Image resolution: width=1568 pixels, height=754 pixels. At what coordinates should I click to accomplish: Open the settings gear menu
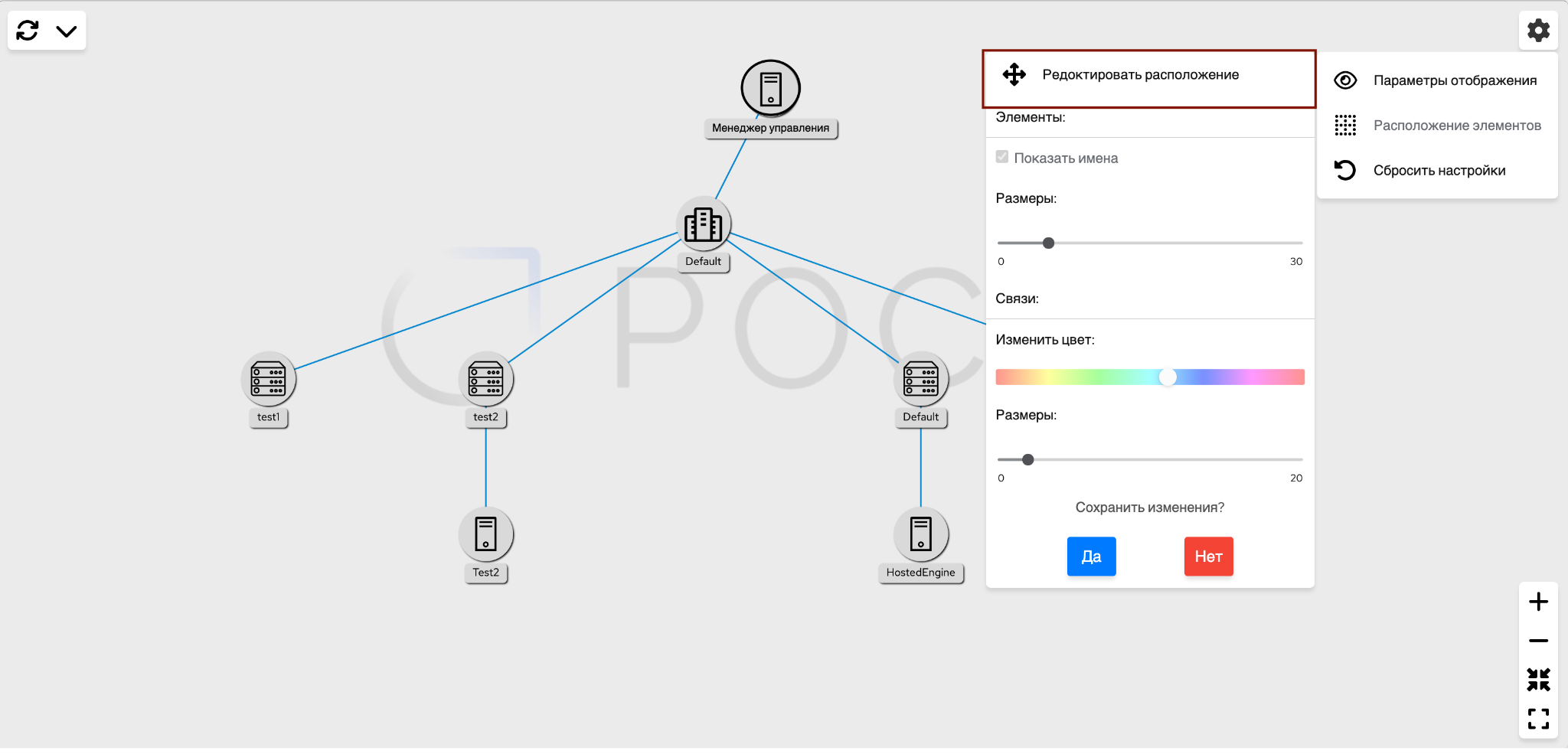1538,31
